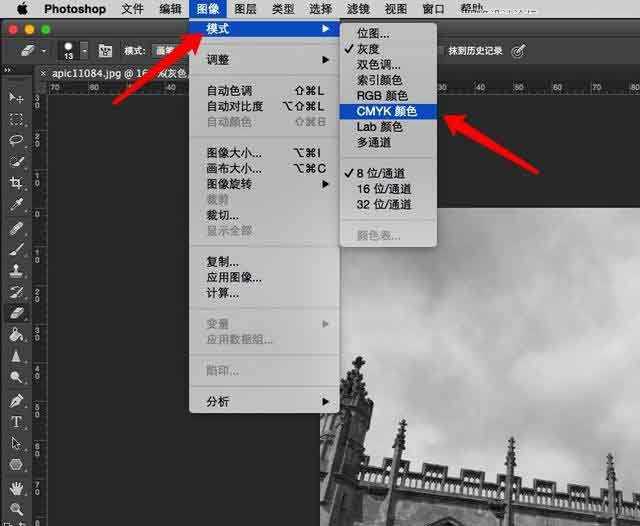The image size is (640, 526).
Task: Select the Eyedropper tool
Action: point(16,204)
